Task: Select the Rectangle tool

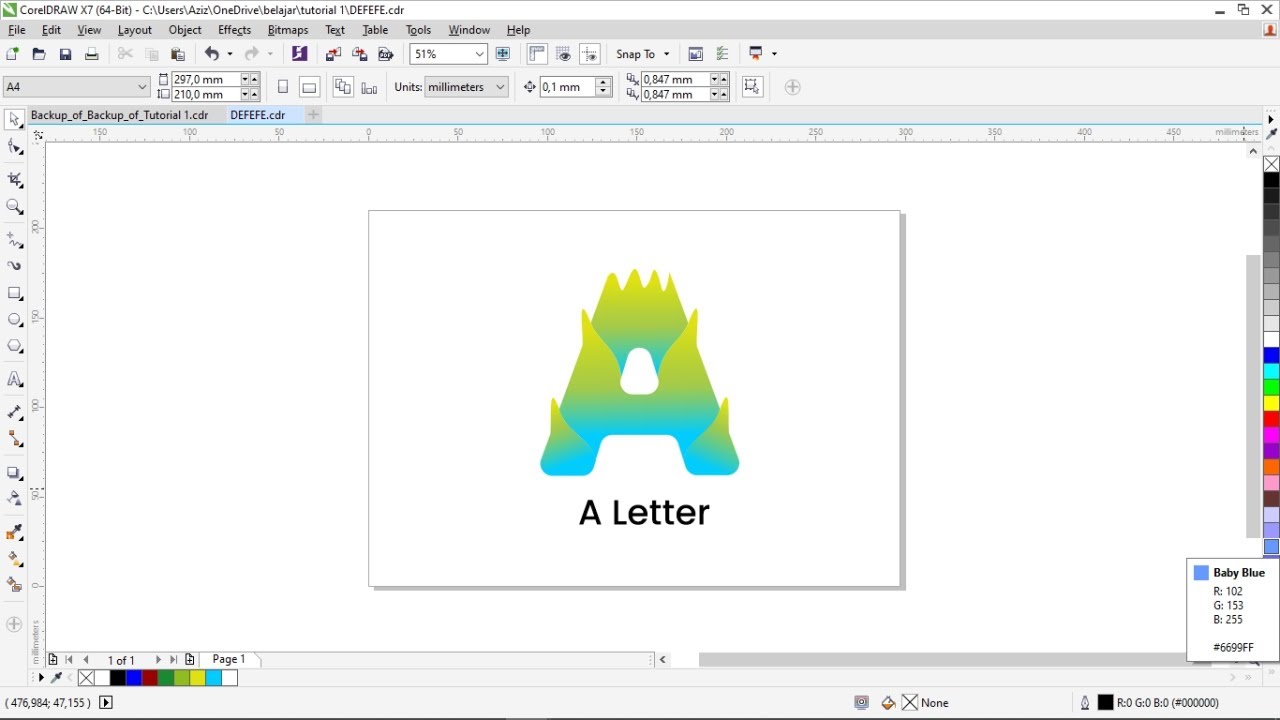Action: point(14,293)
